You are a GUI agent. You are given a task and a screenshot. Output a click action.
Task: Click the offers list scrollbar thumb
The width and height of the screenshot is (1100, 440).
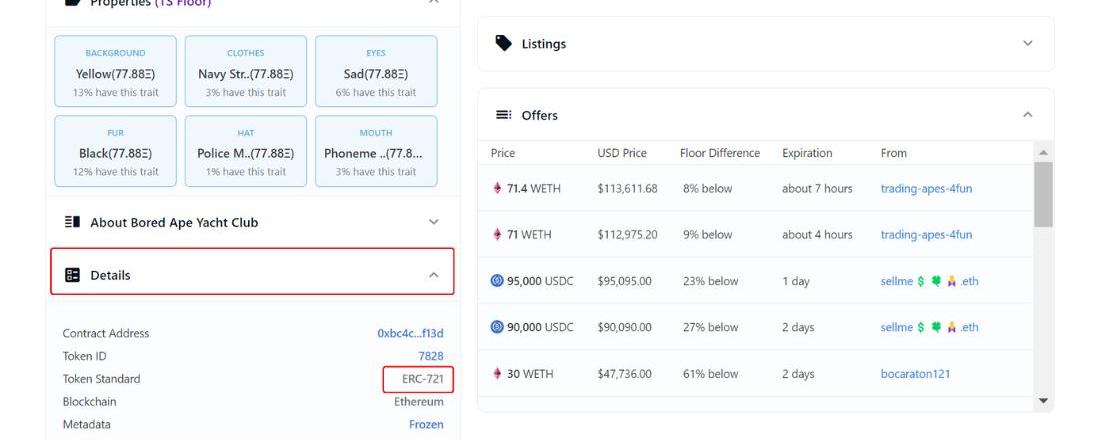pos(1043,195)
